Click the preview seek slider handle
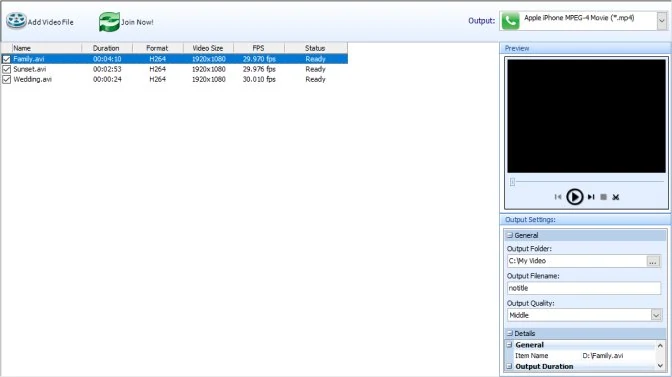 (x=512, y=182)
